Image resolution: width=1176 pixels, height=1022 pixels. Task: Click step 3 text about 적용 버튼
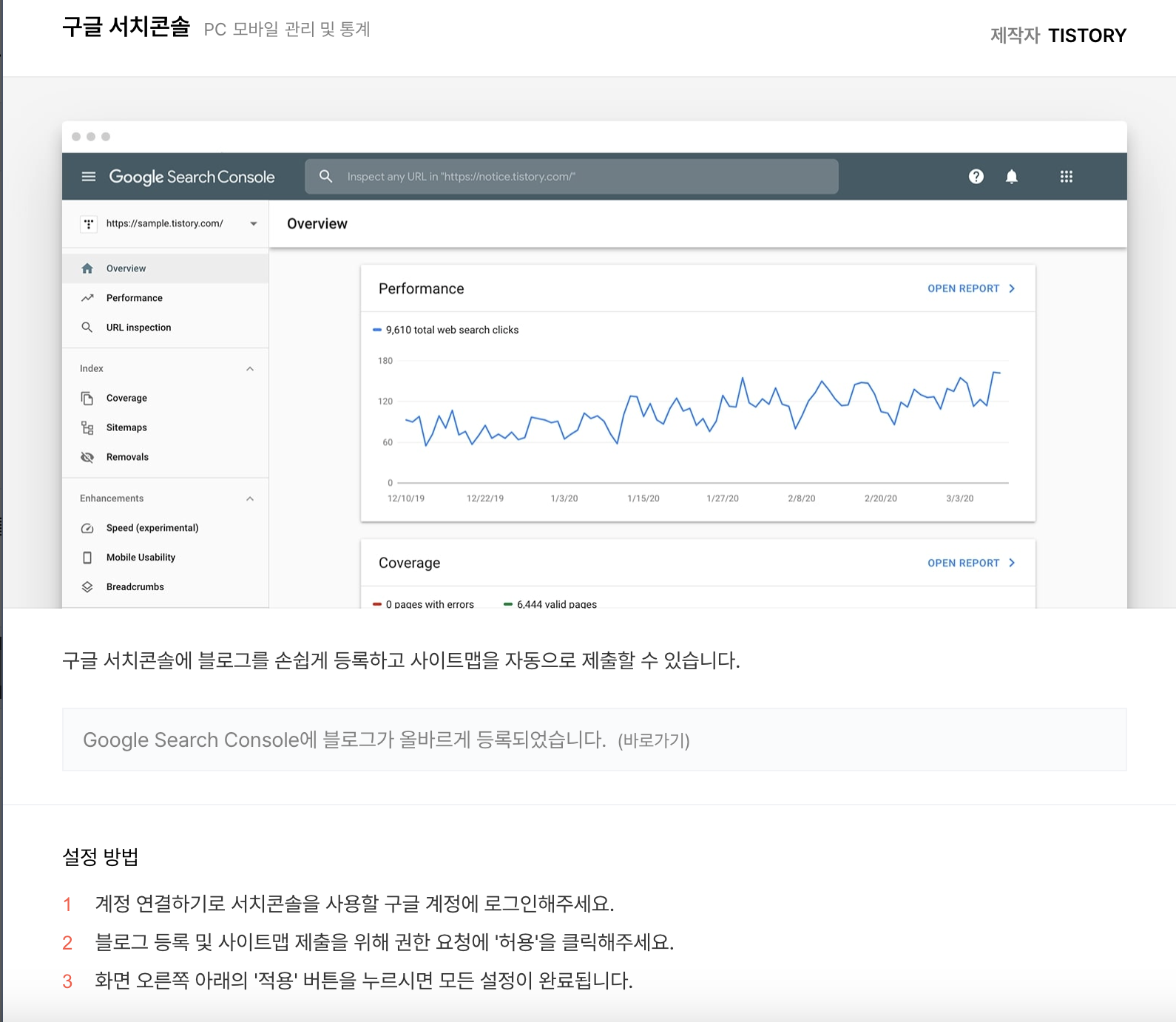(x=364, y=981)
